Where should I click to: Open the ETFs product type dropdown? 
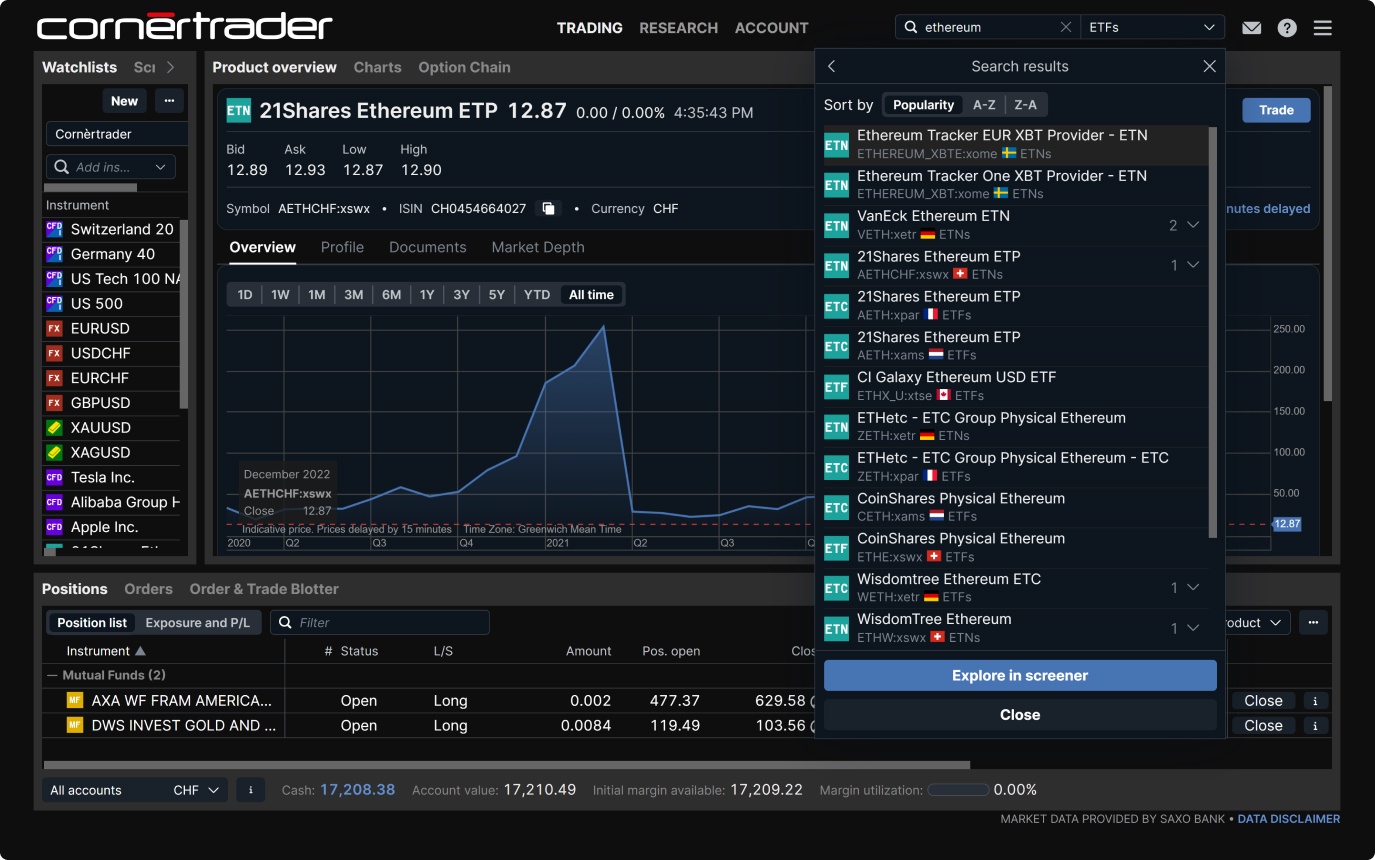[x=1152, y=28]
